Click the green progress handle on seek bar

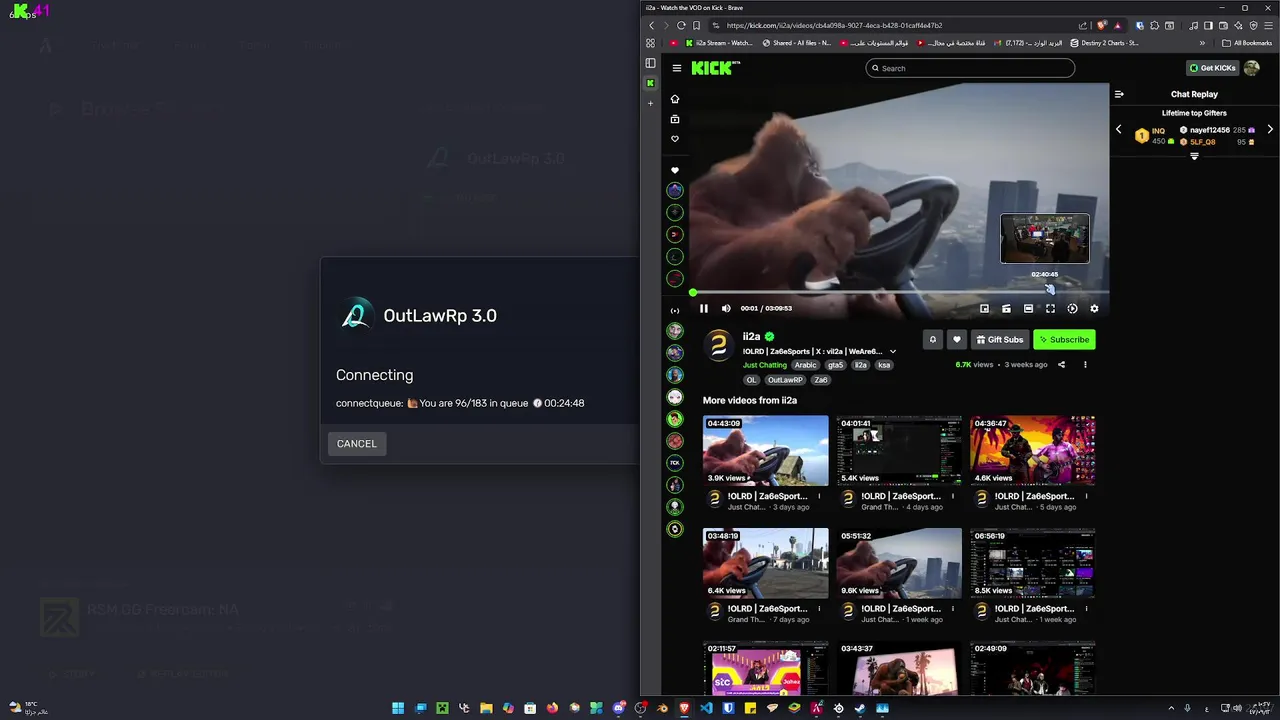pyautogui.click(x=693, y=293)
